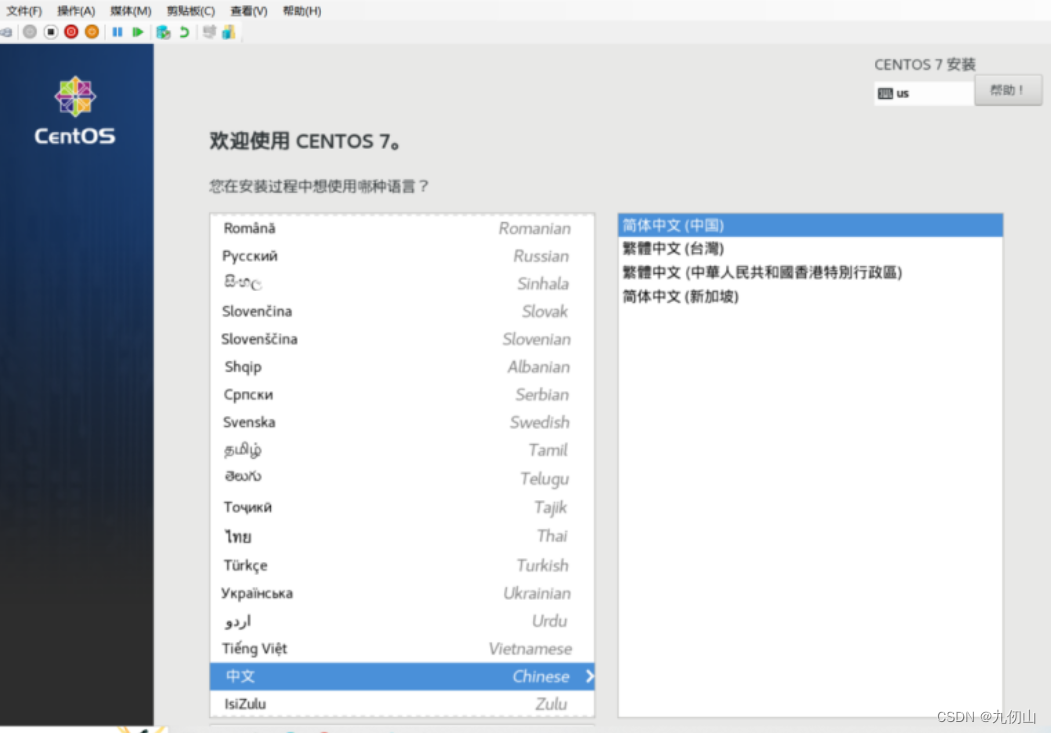This screenshot has width=1051, height=733.
Task: Click the green Revert arrow icon
Action: tap(184, 31)
